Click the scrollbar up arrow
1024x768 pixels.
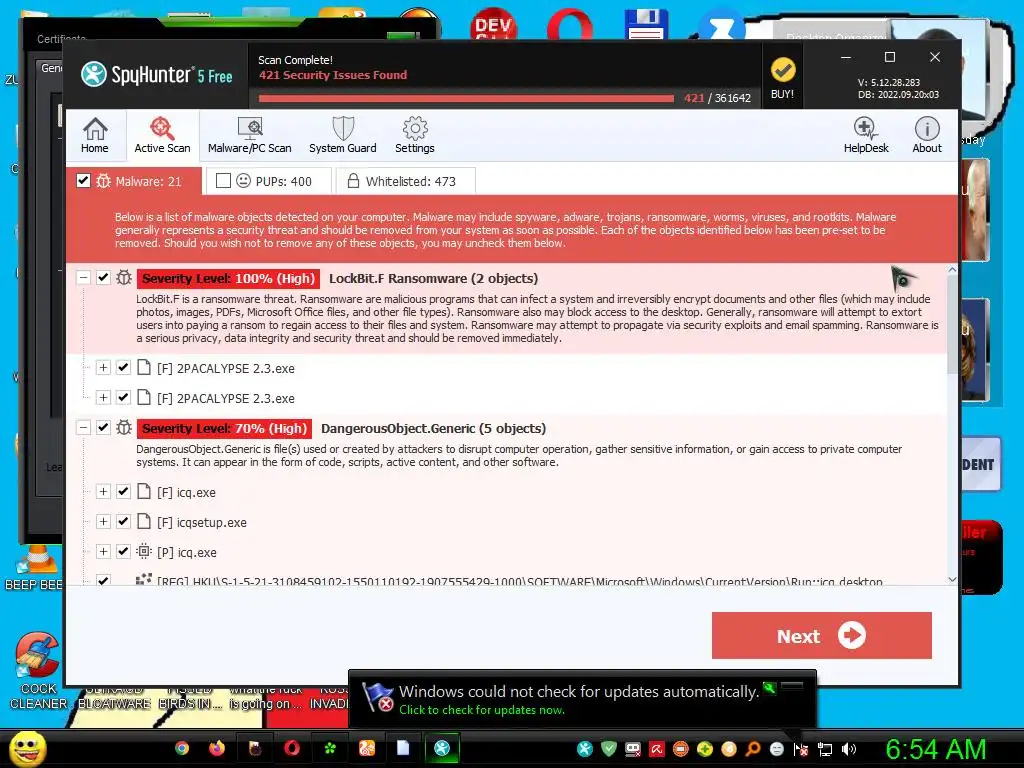point(952,269)
